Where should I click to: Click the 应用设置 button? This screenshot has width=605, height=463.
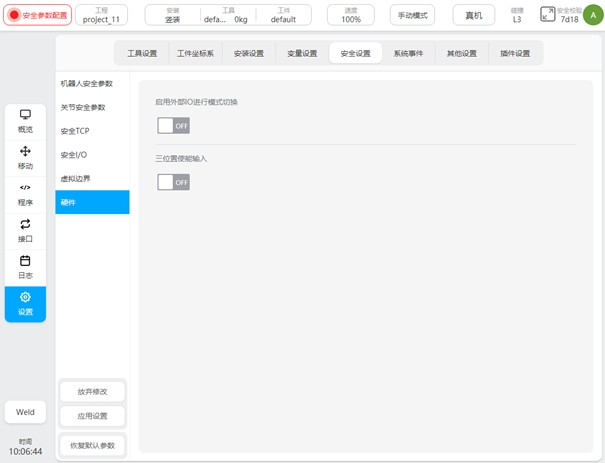pyautogui.click(x=92, y=415)
